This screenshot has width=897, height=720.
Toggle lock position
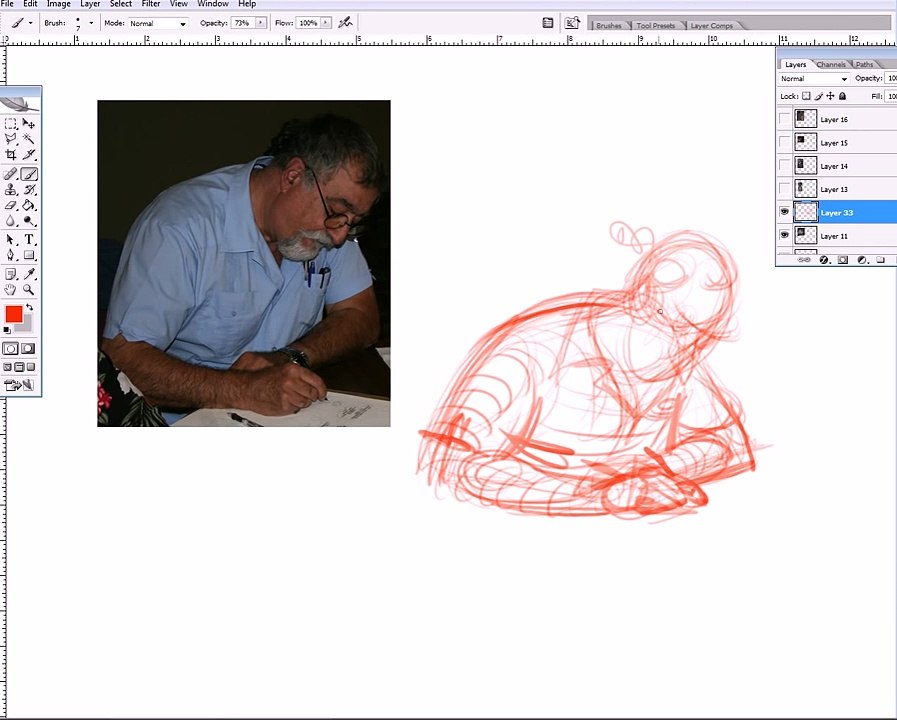[x=830, y=96]
